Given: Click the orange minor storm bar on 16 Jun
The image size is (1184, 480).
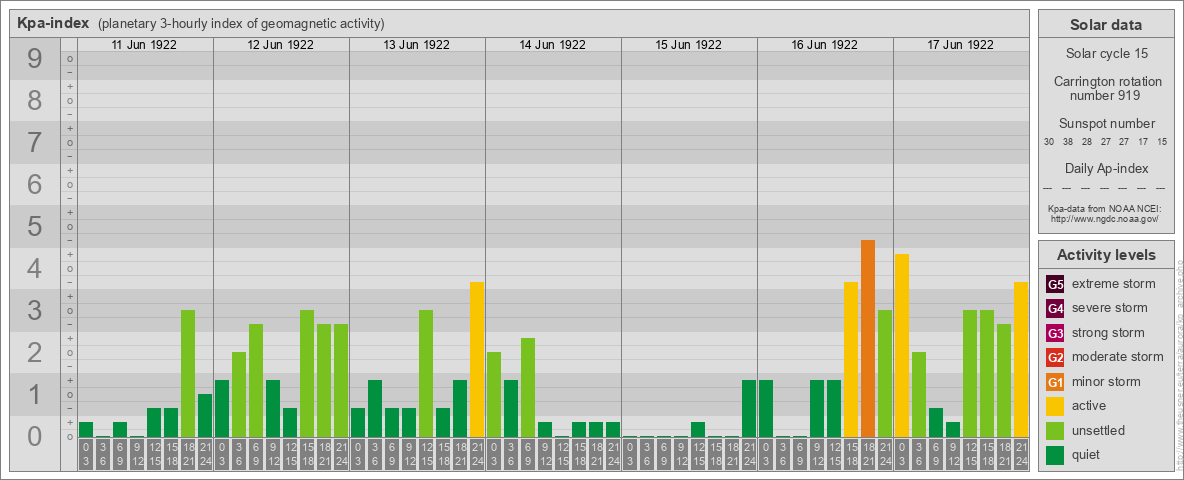Looking at the screenshot, I should pos(868,338).
